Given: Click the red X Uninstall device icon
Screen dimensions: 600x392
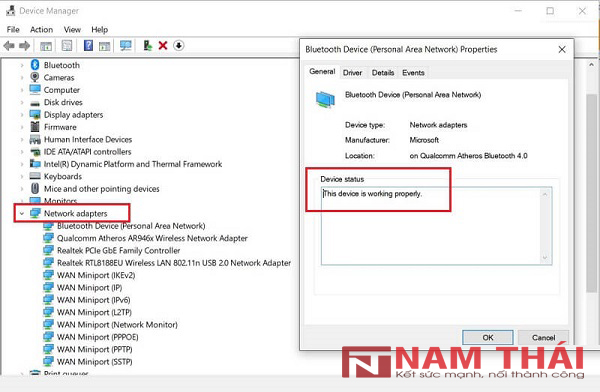Looking at the screenshot, I should pos(163,46).
